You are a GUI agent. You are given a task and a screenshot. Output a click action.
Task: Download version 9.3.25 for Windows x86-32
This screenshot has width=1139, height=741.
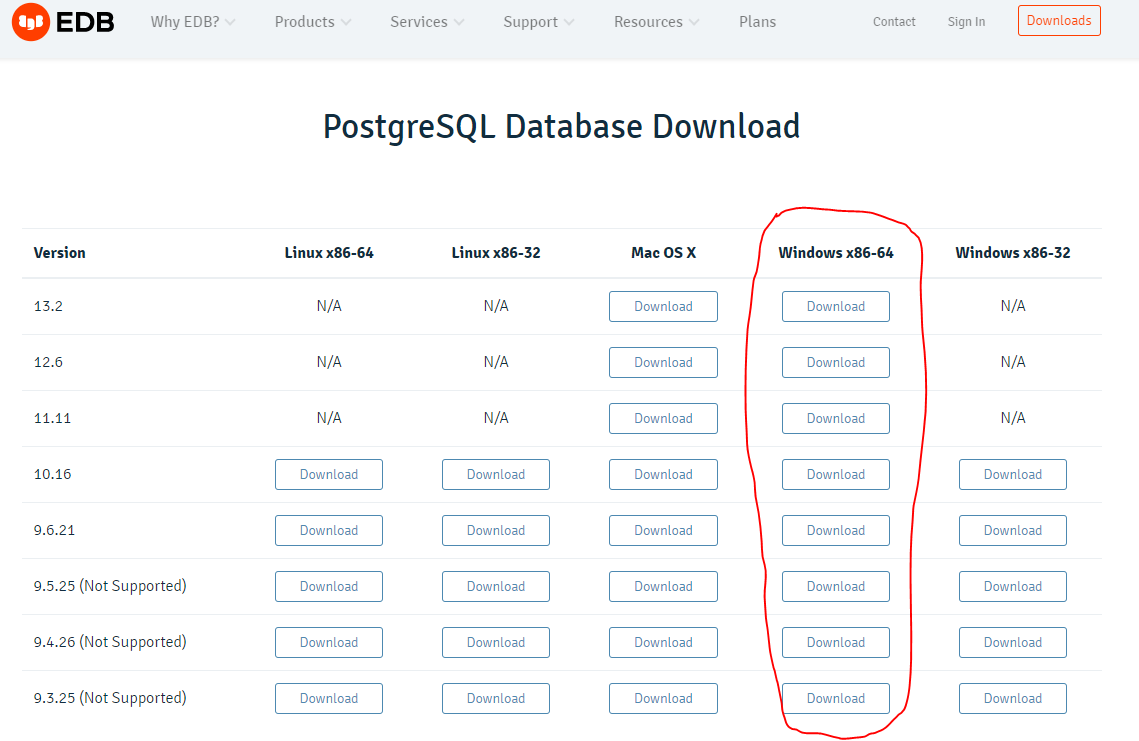pos(1013,698)
